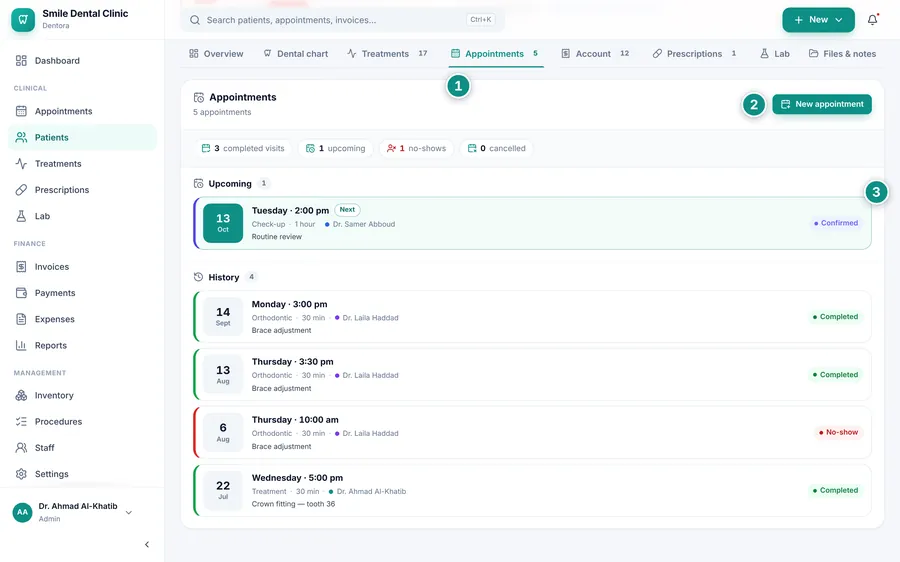The height and width of the screenshot is (562, 900).
Task: Click the Prescriptions pill icon in sidebar
Action: 21,189
